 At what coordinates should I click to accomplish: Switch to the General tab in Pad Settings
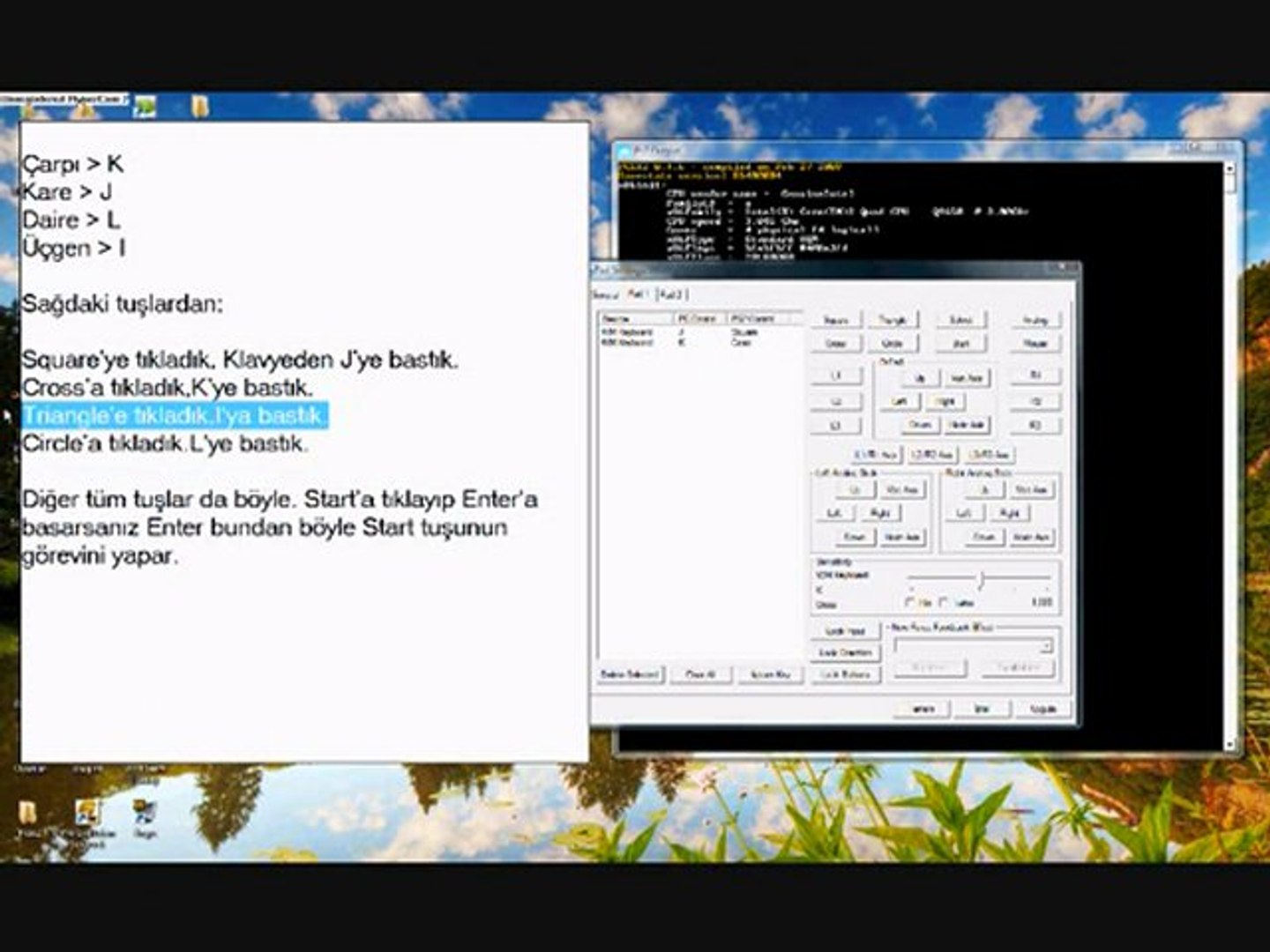[605, 294]
